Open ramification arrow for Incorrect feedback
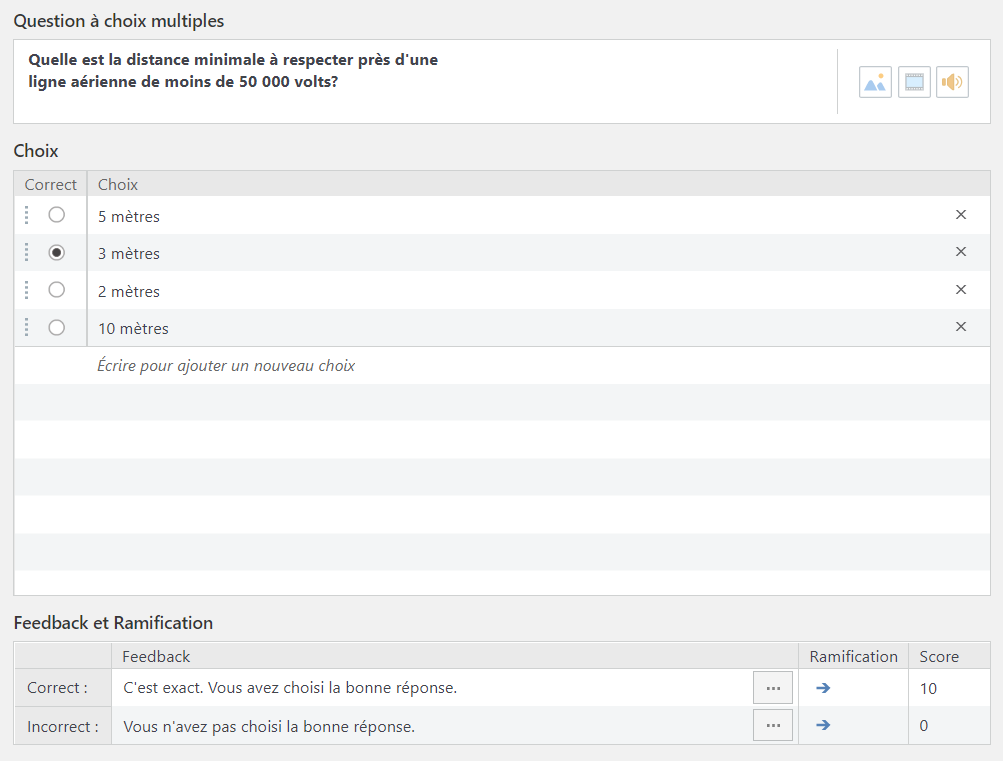 pyautogui.click(x=823, y=725)
